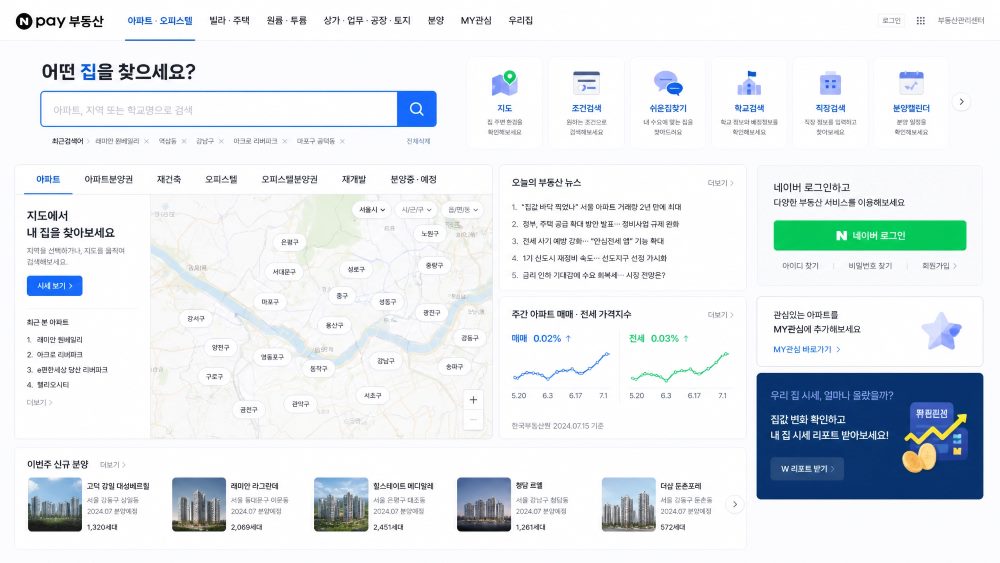This screenshot has height=563, width=1000.
Task: Open the 직장검색 workplace search icon
Action: pos(830,84)
